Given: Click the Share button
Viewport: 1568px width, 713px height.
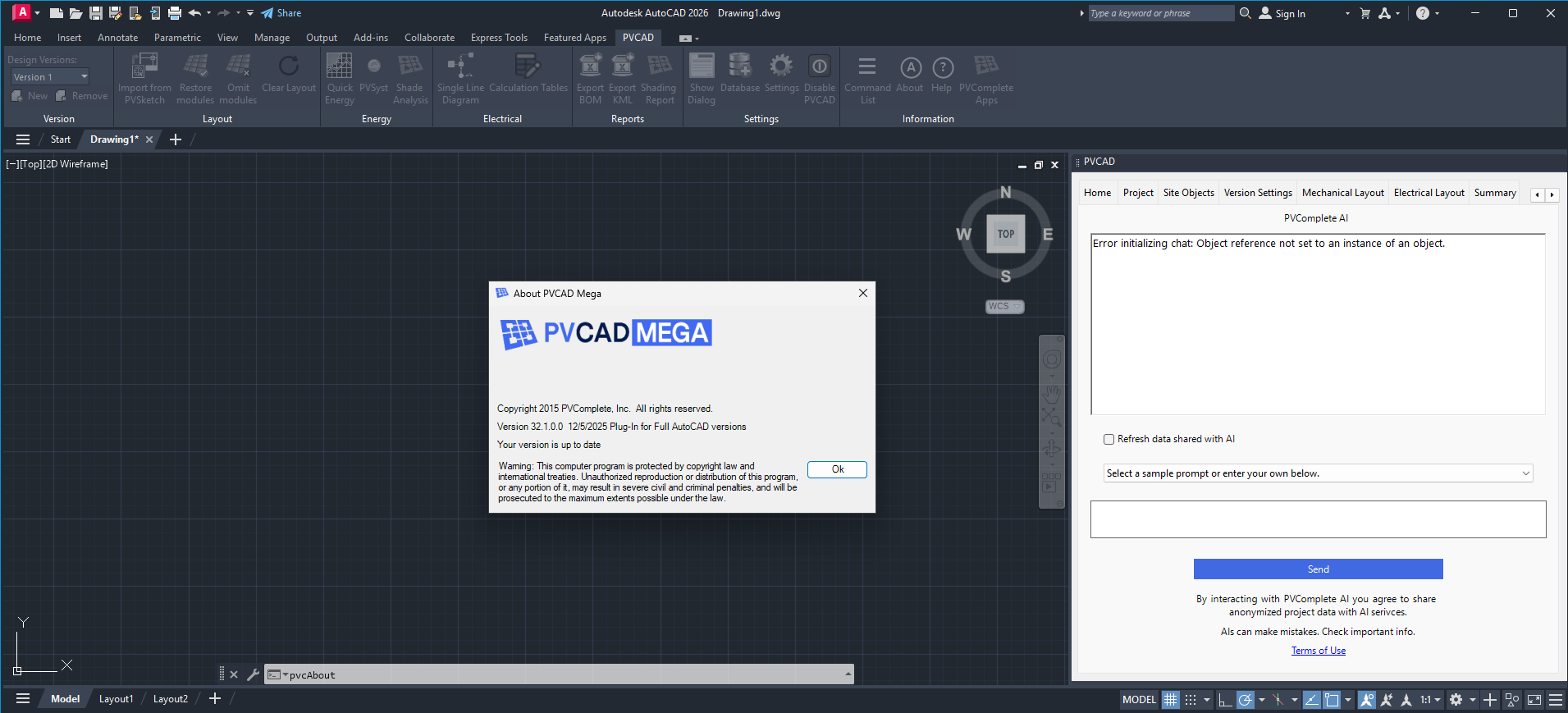Looking at the screenshot, I should pyautogui.click(x=281, y=13).
